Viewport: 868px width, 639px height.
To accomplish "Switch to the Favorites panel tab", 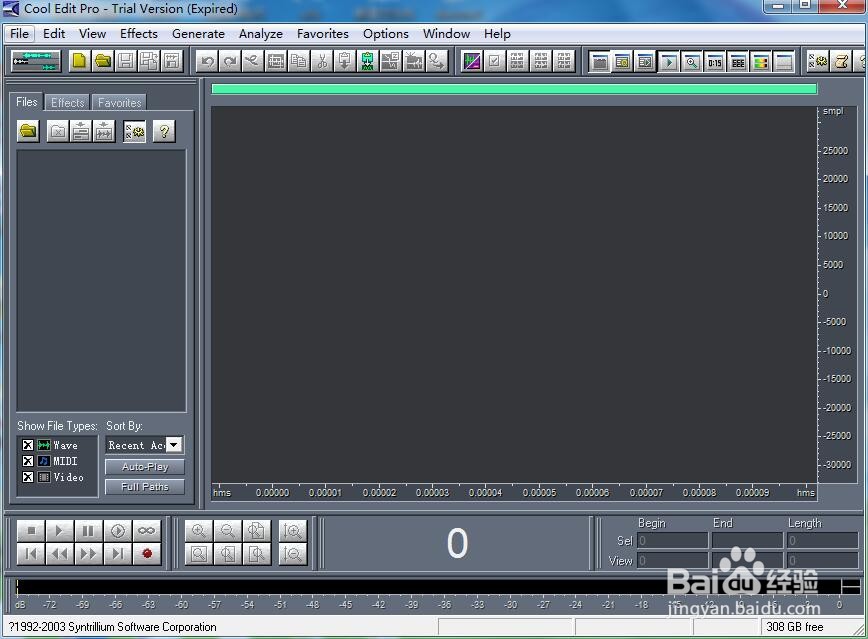I will [x=120, y=102].
